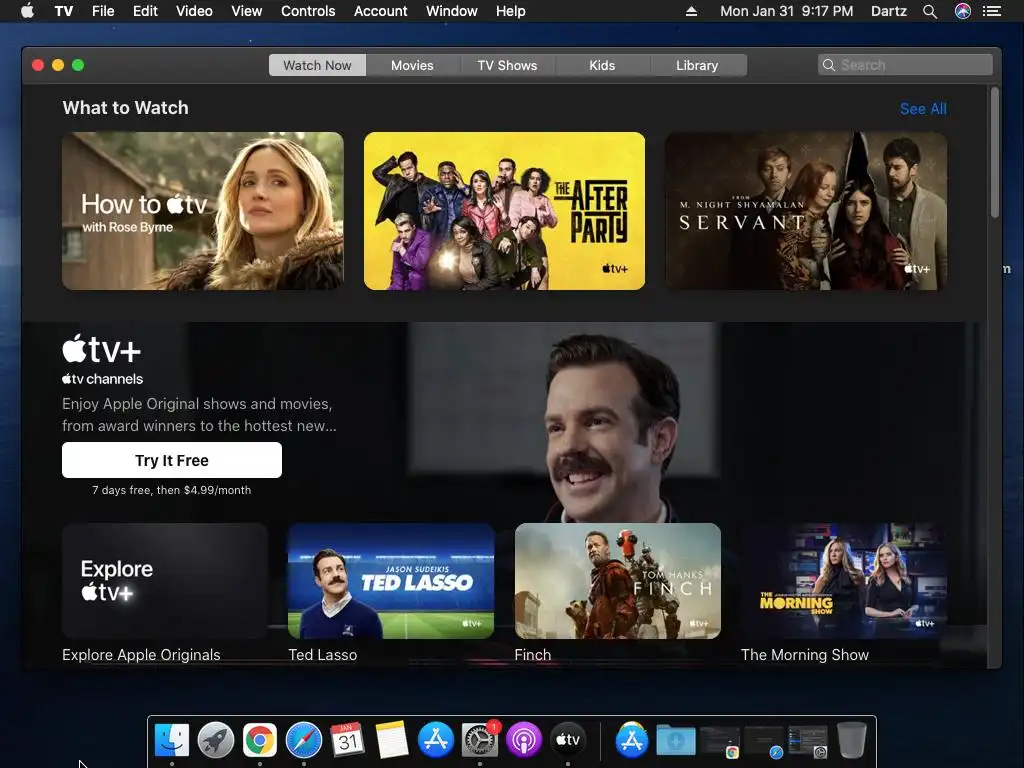This screenshot has height=768, width=1024.
Task: Open How to Apple TV with Rose Byrne
Action: click(202, 211)
